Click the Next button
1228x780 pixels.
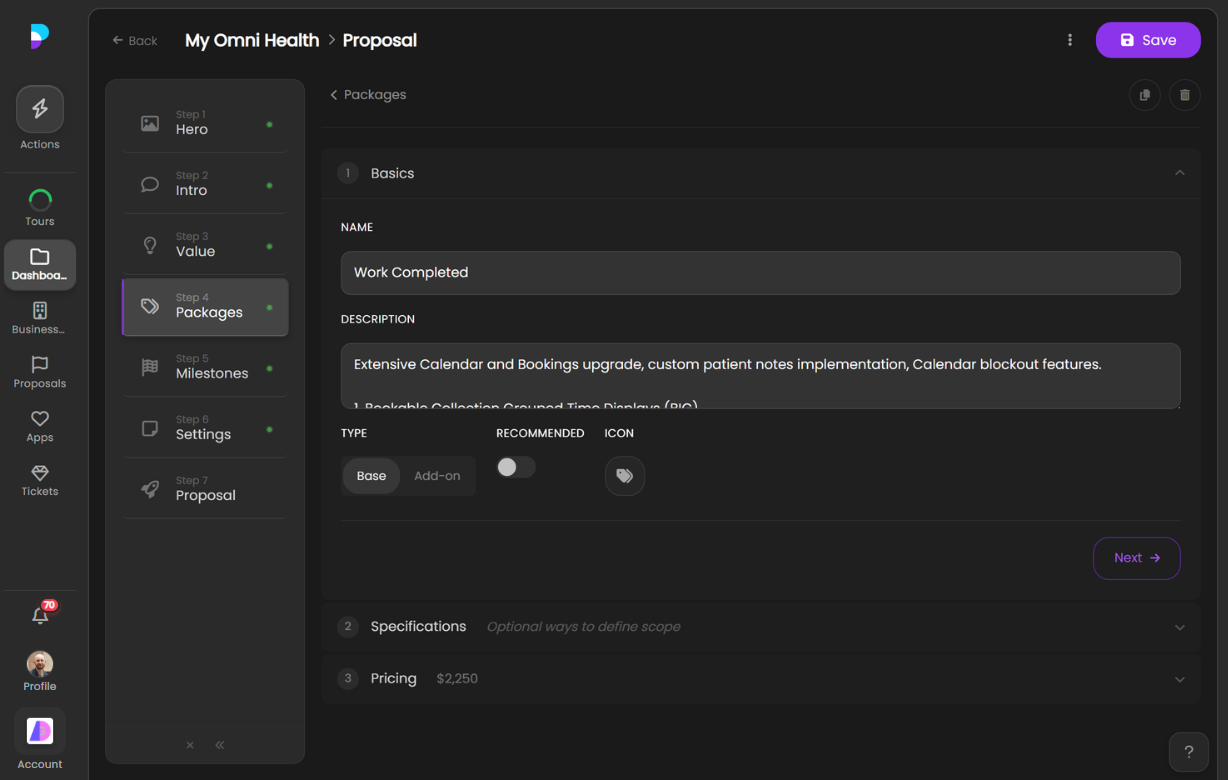(x=1136, y=558)
